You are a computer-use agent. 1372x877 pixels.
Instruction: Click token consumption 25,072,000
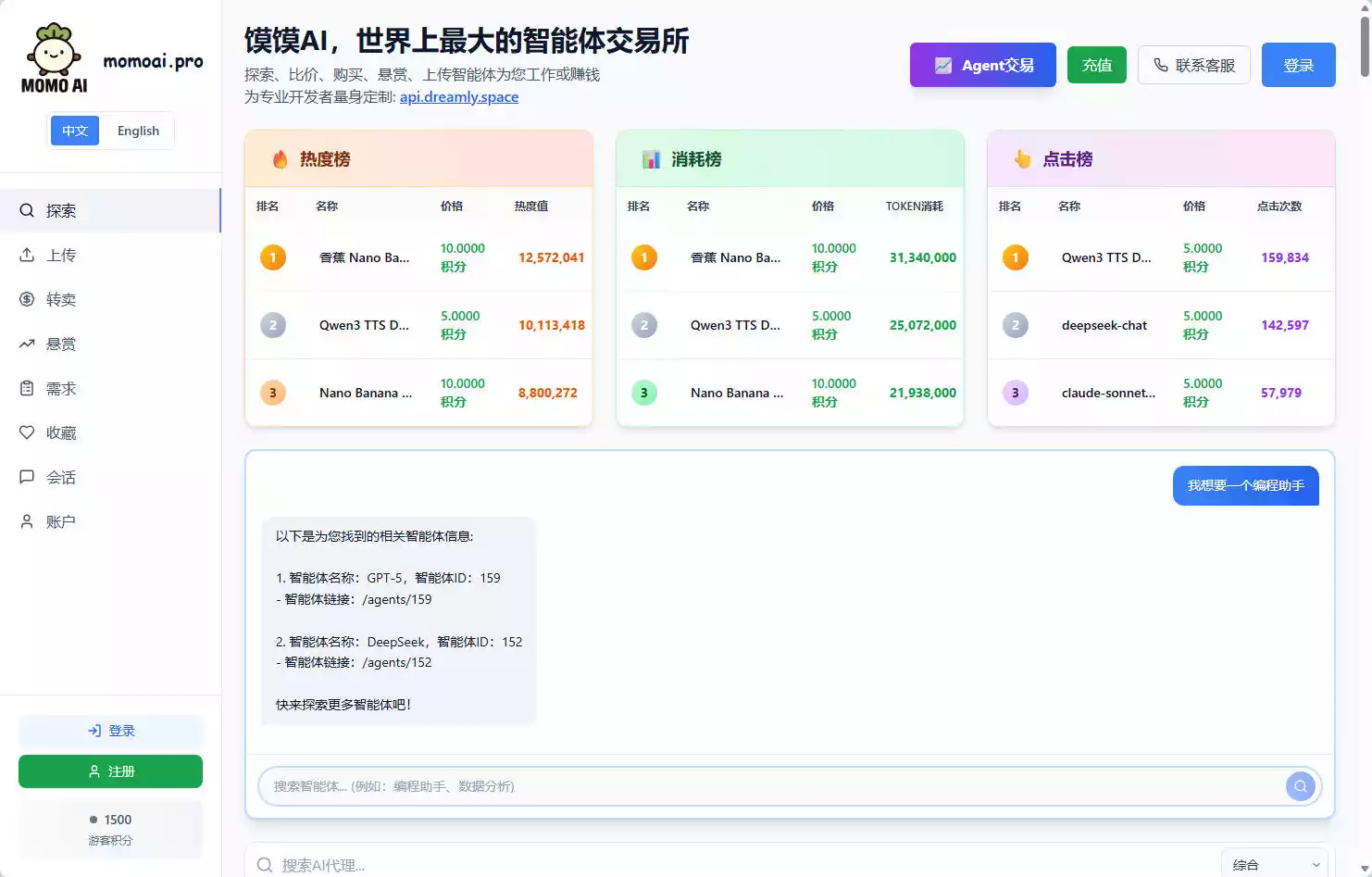923,325
